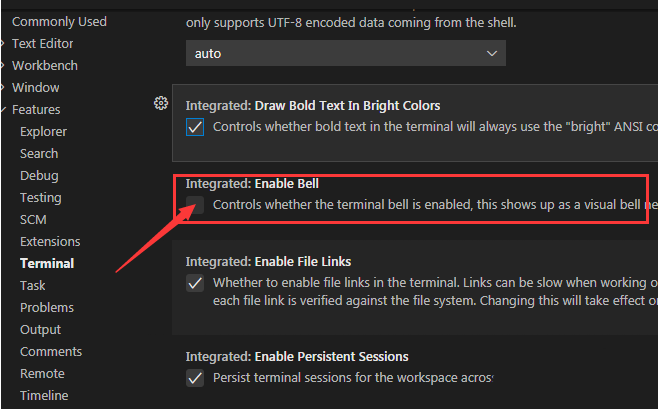Open Extensions settings category
658x409 pixels.
[x=50, y=241]
